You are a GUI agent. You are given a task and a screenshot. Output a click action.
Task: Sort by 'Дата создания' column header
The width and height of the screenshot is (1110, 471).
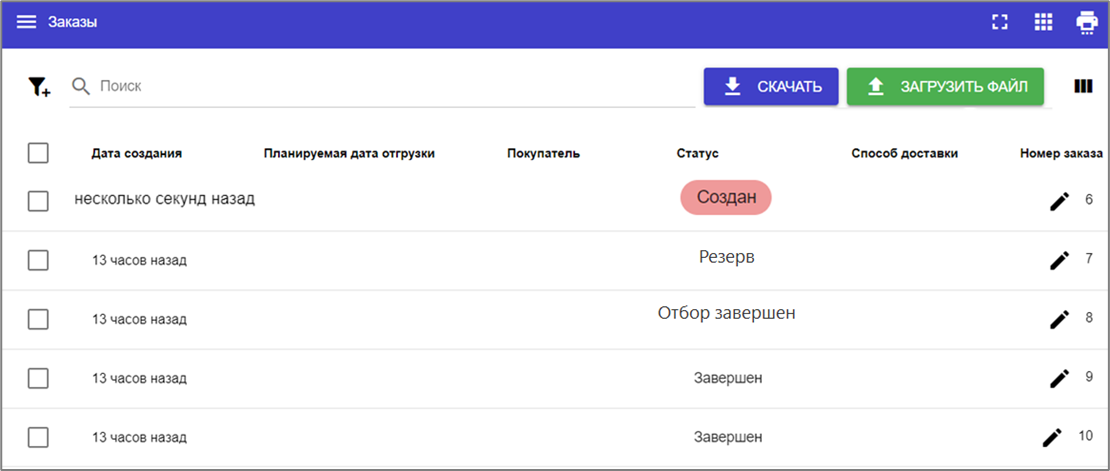[x=136, y=153]
